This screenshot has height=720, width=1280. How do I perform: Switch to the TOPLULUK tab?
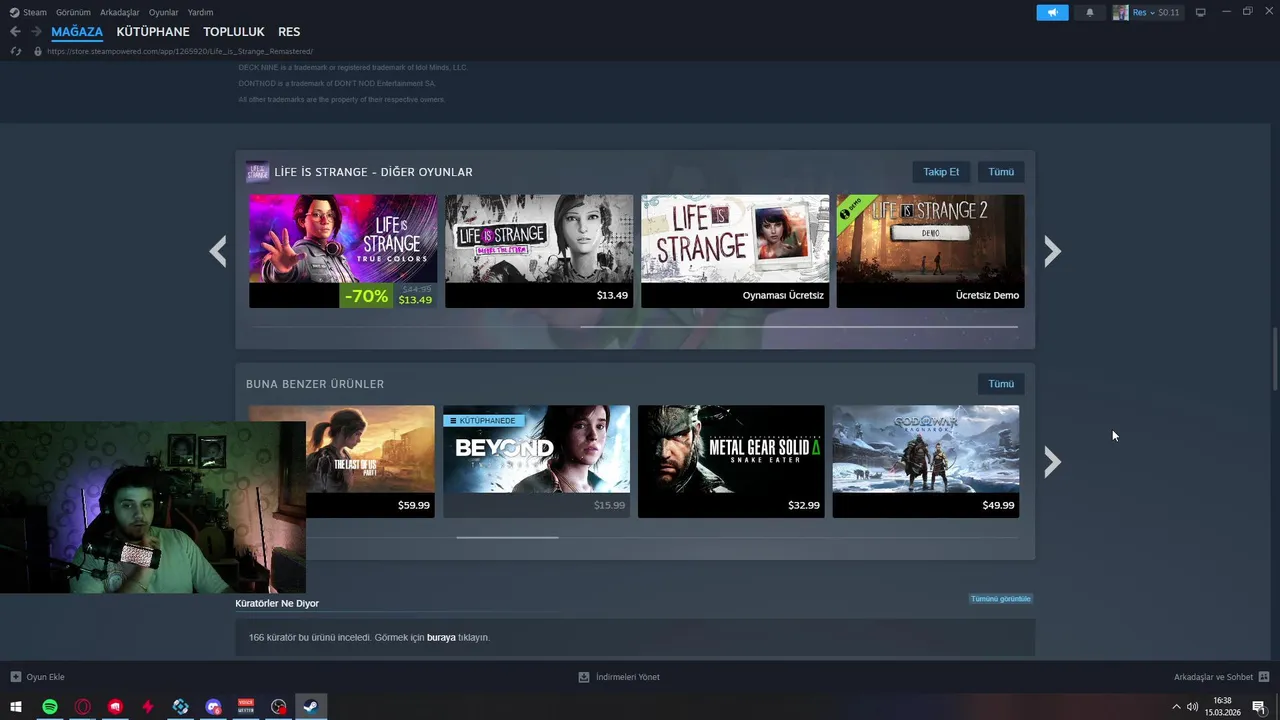[234, 32]
